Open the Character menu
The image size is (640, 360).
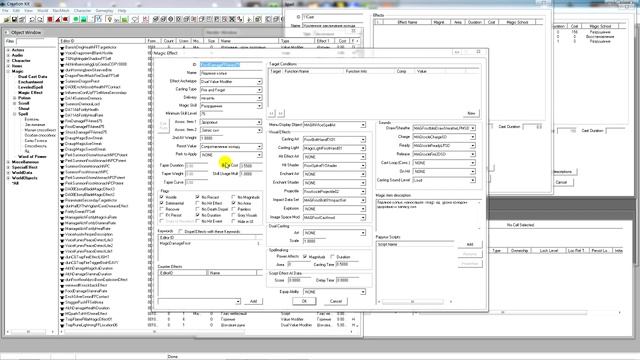[x=82, y=11]
